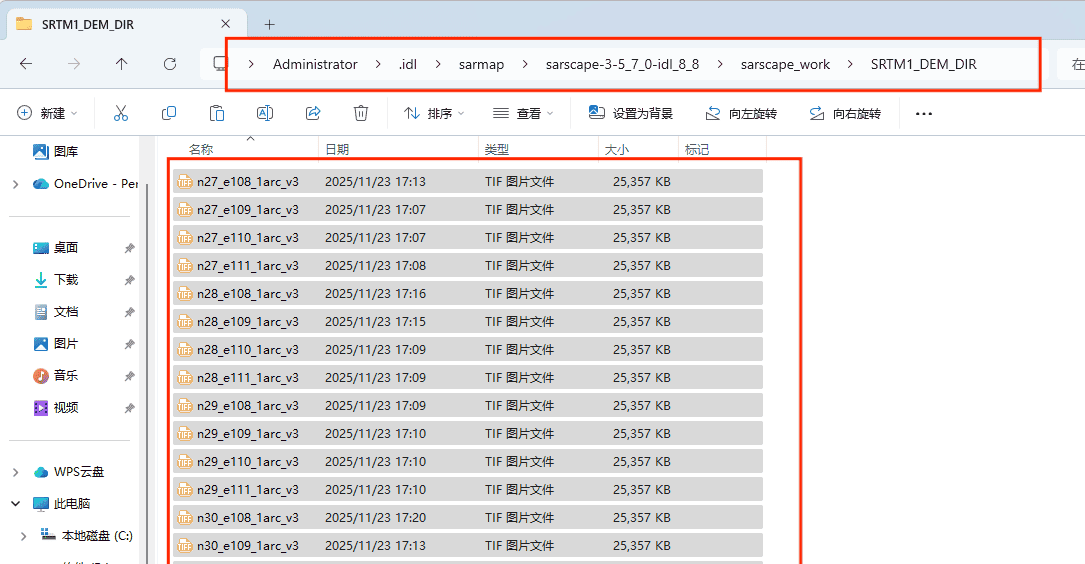Screen dimensions: 1085x564
Task: Click pin icon next to 图片
Action: (129, 344)
